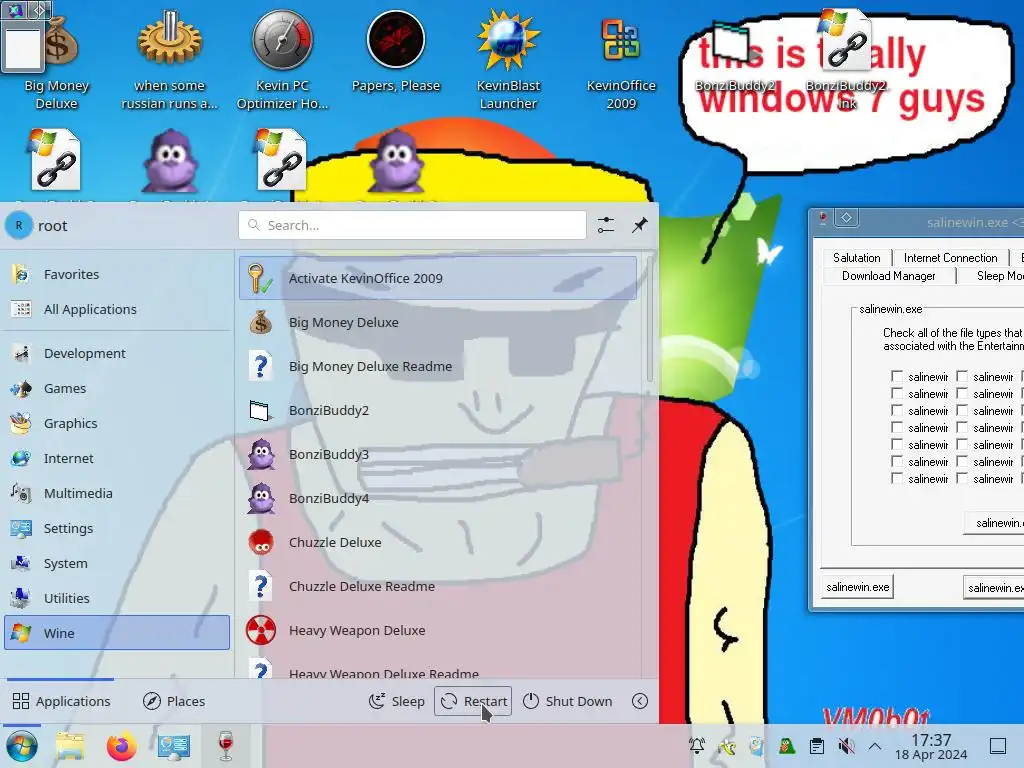
Task: Unmute the audio volume tray icon
Action: pos(846,746)
